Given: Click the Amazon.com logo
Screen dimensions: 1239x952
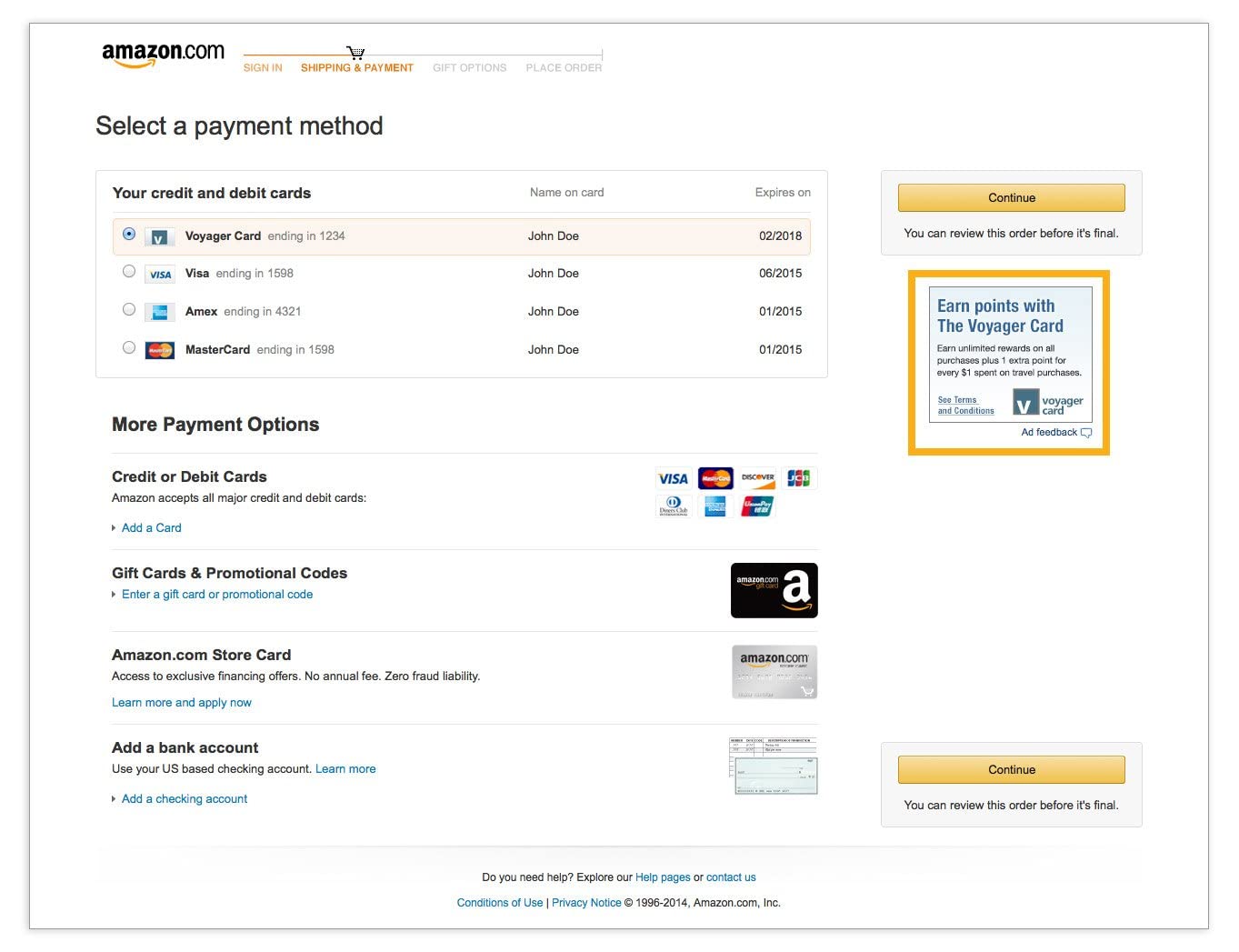Looking at the screenshot, I should coord(163,55).
